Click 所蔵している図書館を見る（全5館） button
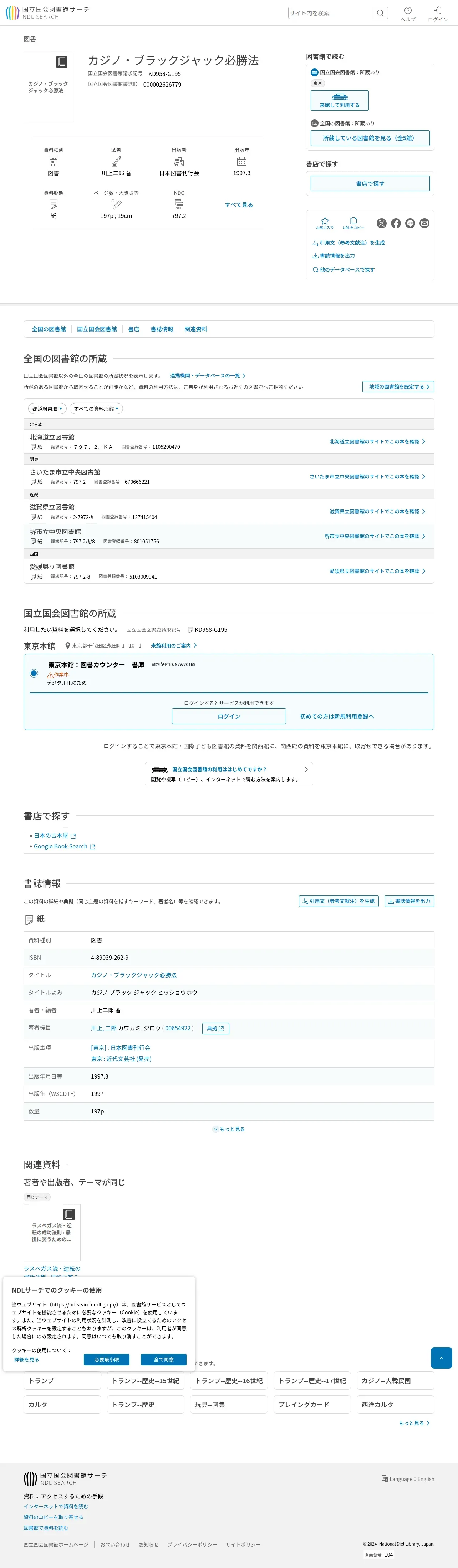Screen dimensions: 458x1568 pyautogui.click(x=370, y=138)
